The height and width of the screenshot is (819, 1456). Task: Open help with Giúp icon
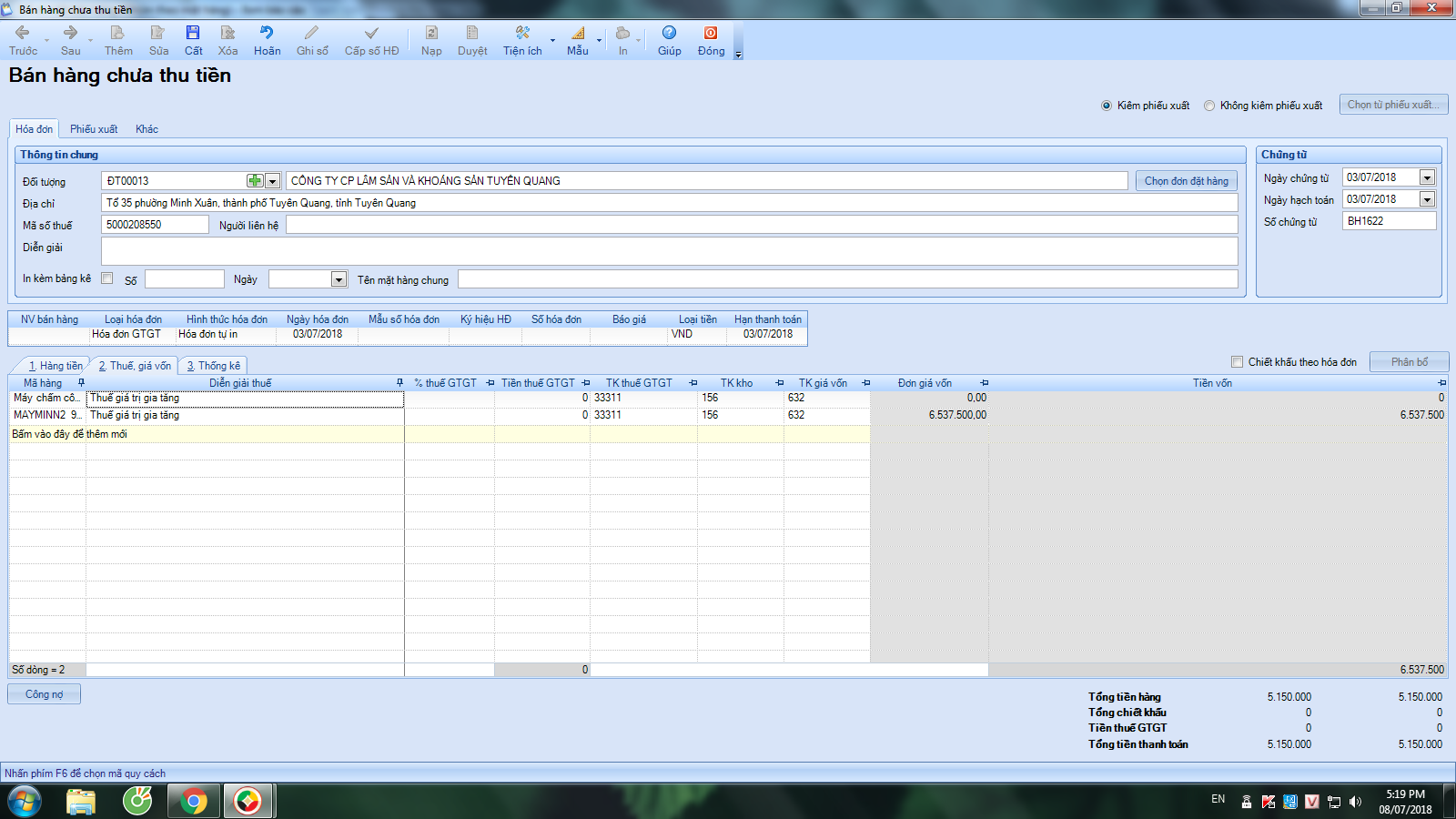(x=670, y=41)
